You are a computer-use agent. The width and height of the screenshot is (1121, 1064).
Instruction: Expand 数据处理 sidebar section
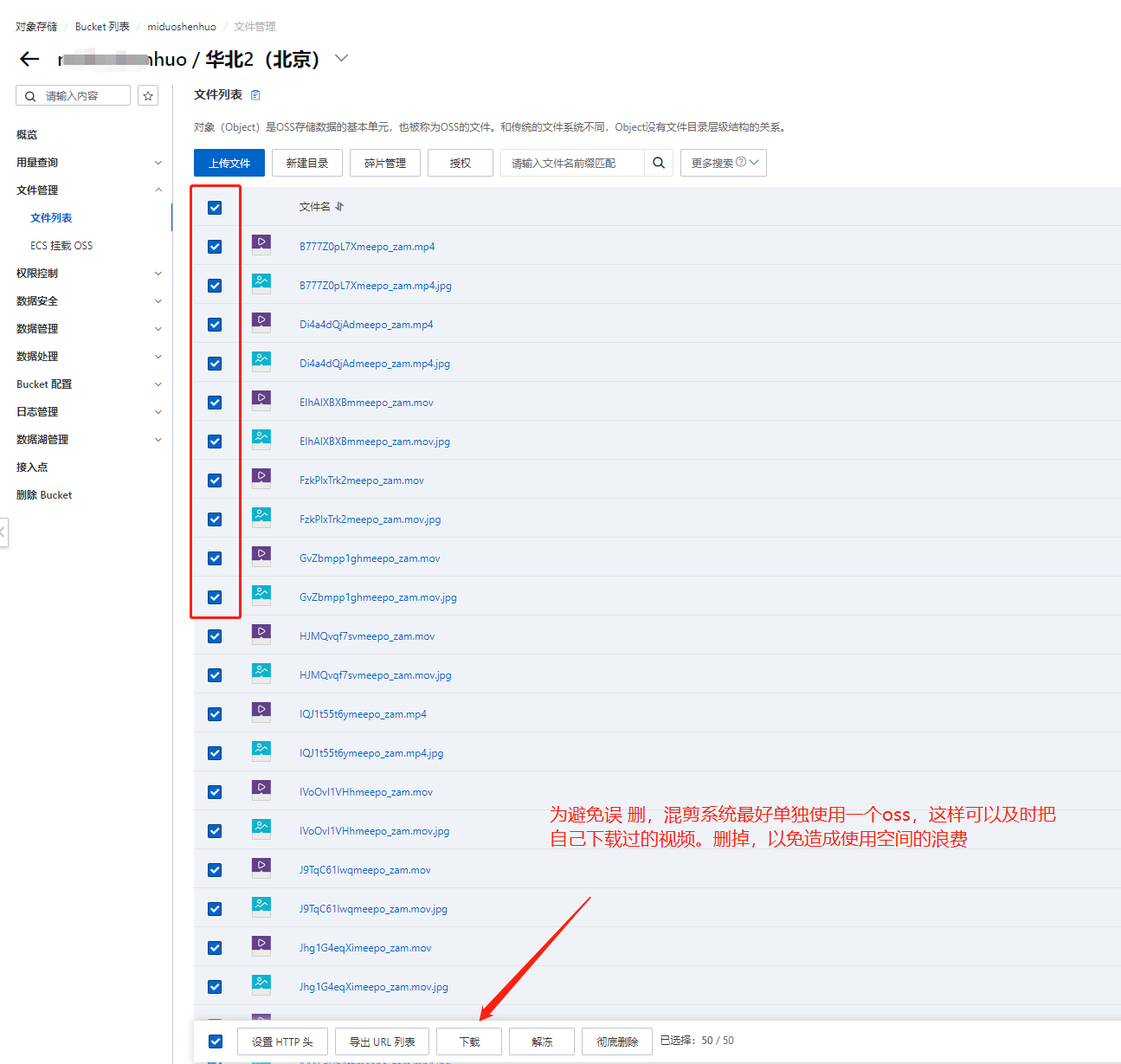(158, 357)
